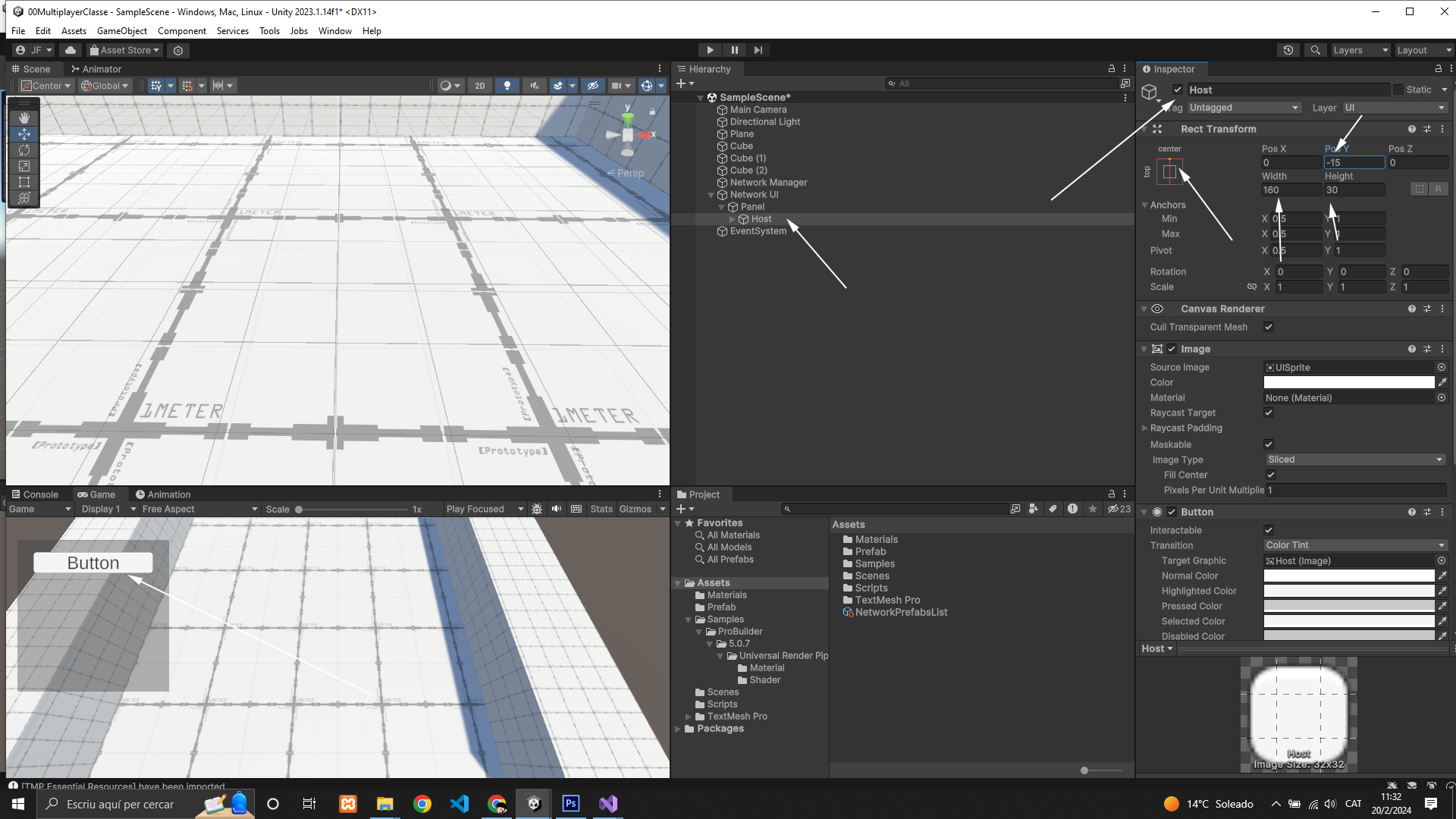Viewport: 1456px width, 819px height.
Task: Toggle the Interactable checkbox
Action: pyautogui.click(x=1269, y=530)
